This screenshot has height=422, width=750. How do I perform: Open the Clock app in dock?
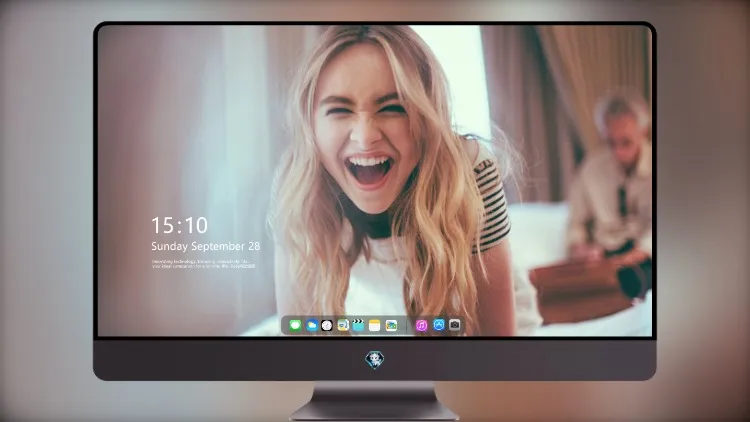click(x=327, y=325)
